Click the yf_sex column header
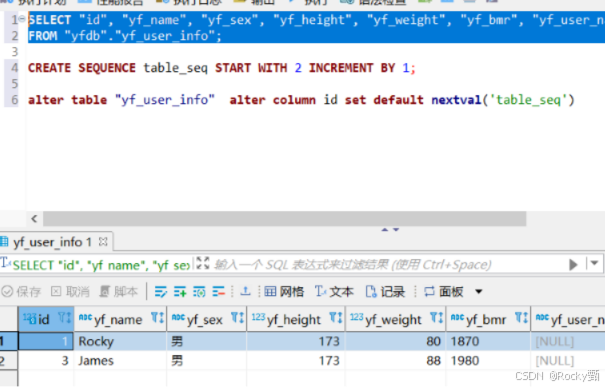The height and width of the screenshot is (387, 605). point(207,319)
